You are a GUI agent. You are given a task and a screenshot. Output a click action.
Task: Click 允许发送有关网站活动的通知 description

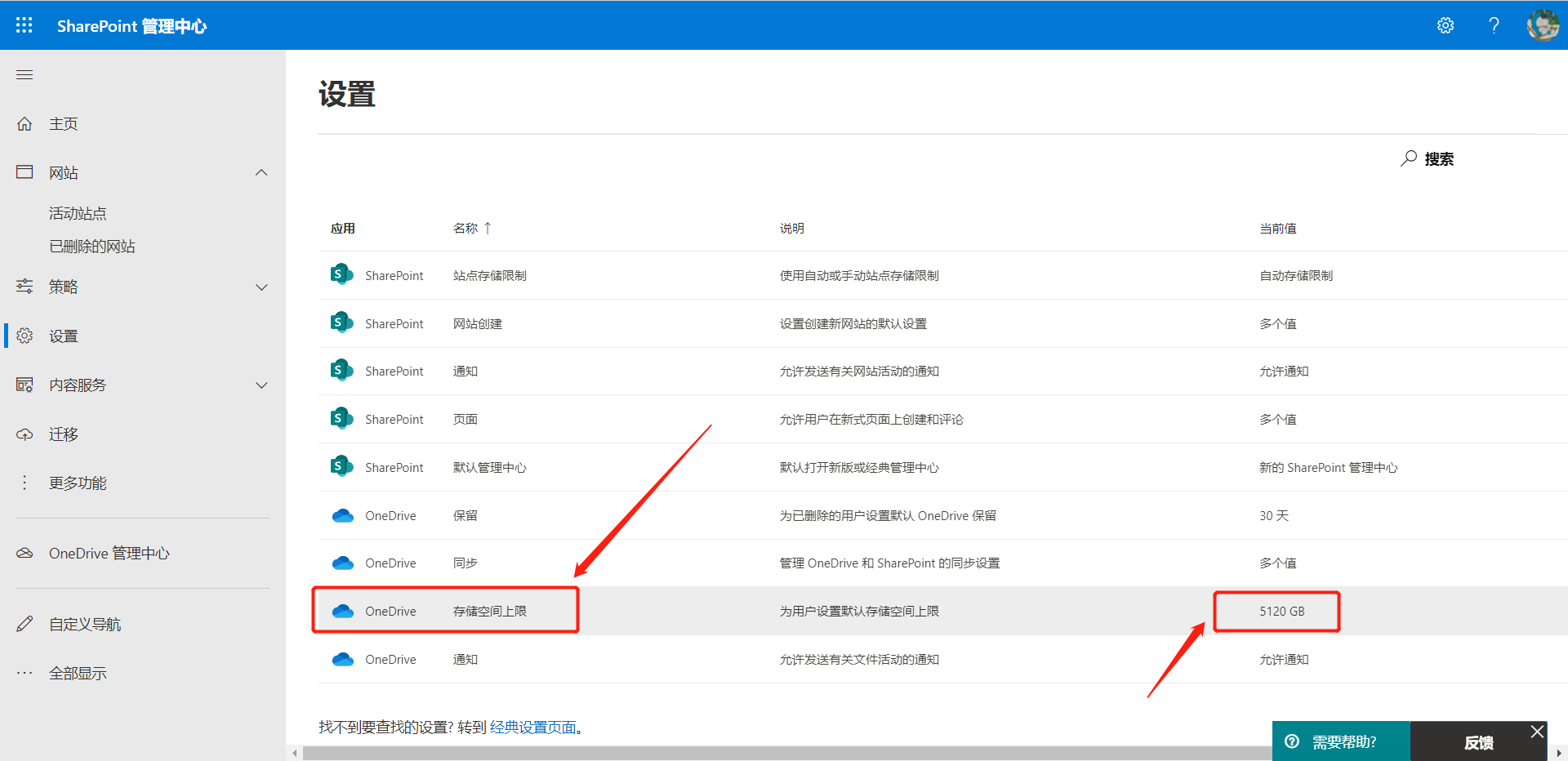pyautogui.click(x=859, y=372)
